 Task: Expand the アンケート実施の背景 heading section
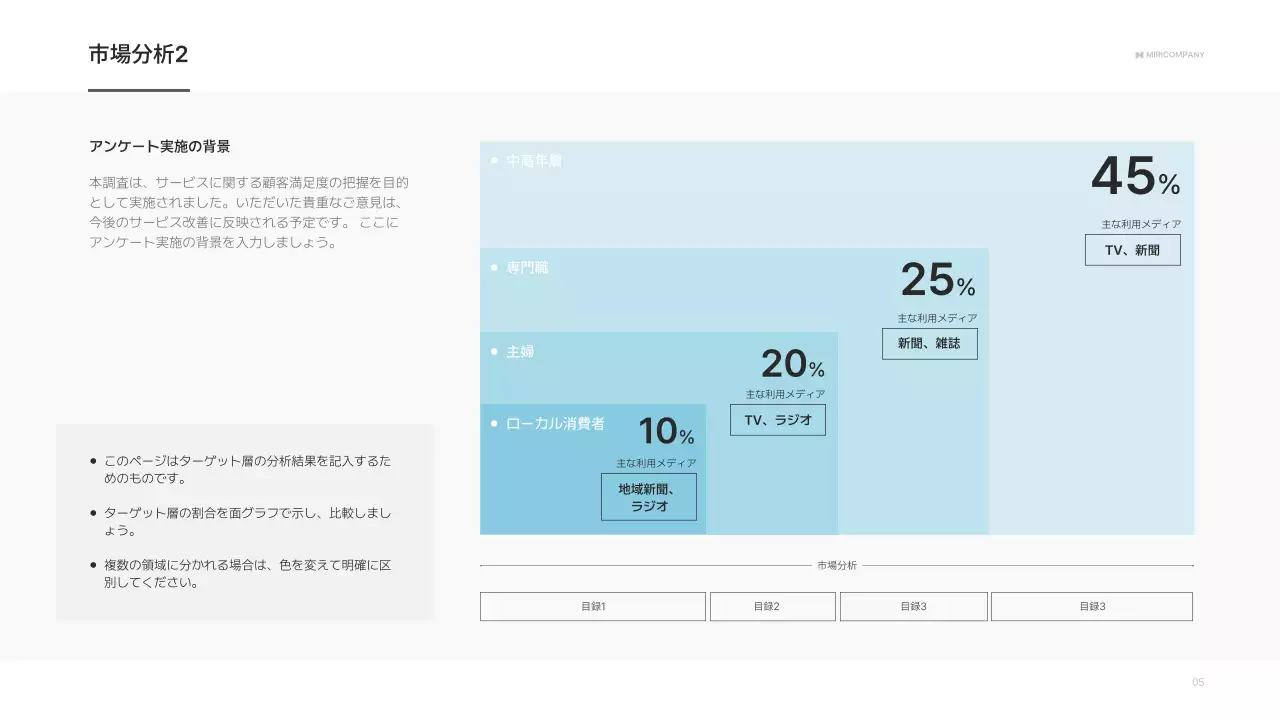point(158,145)
